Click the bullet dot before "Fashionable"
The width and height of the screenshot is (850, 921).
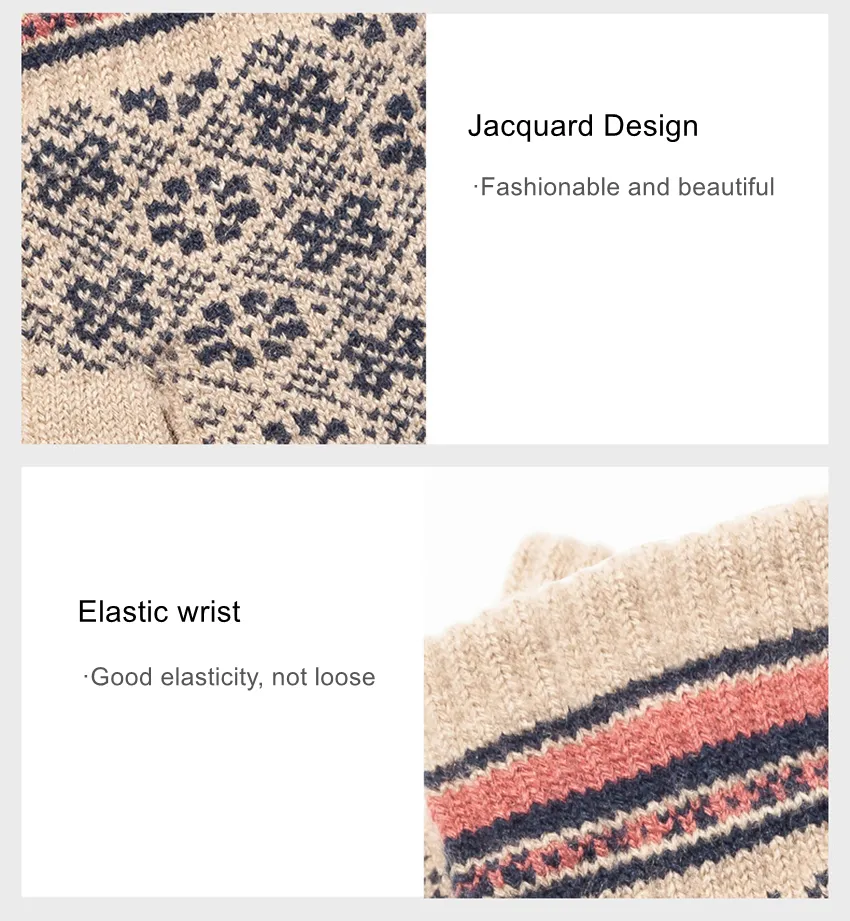pos(475,188)
